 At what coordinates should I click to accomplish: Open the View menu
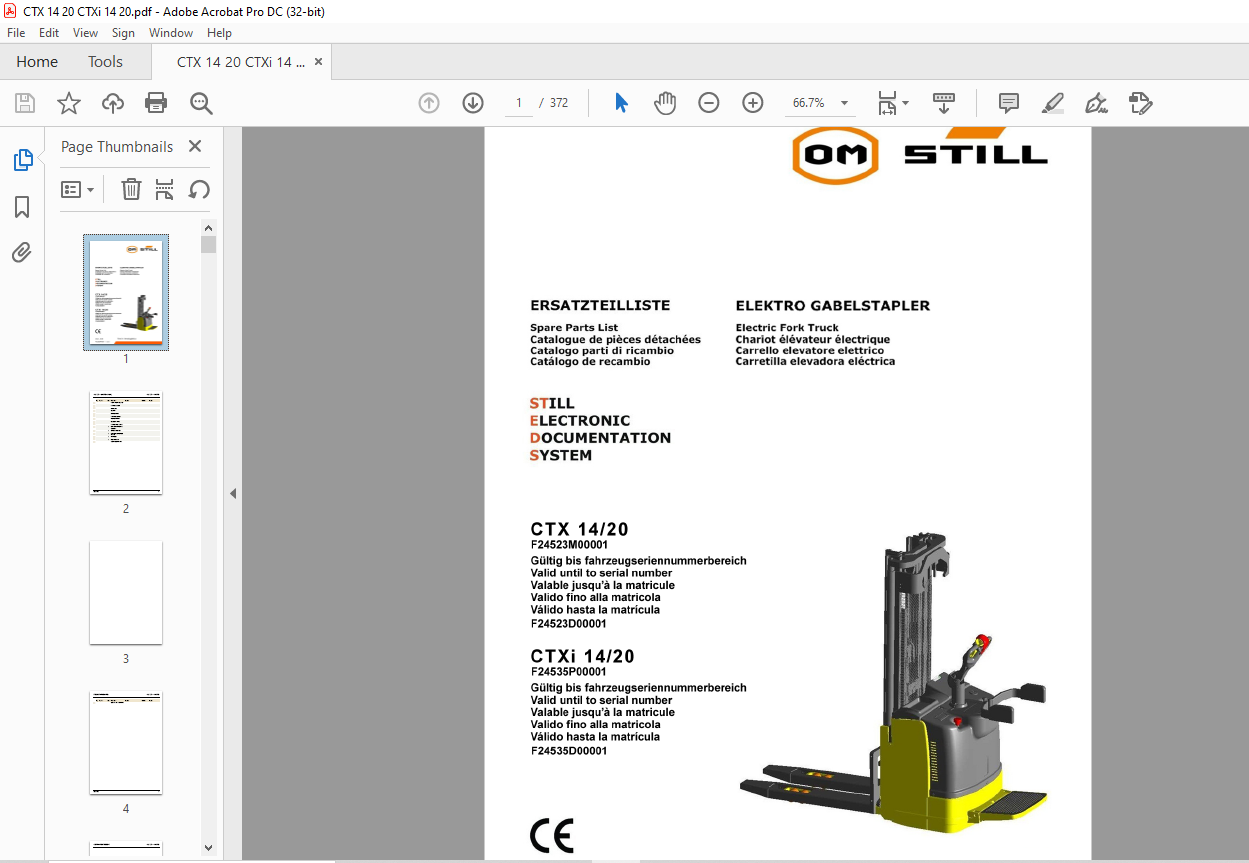[x=85, y=33]
